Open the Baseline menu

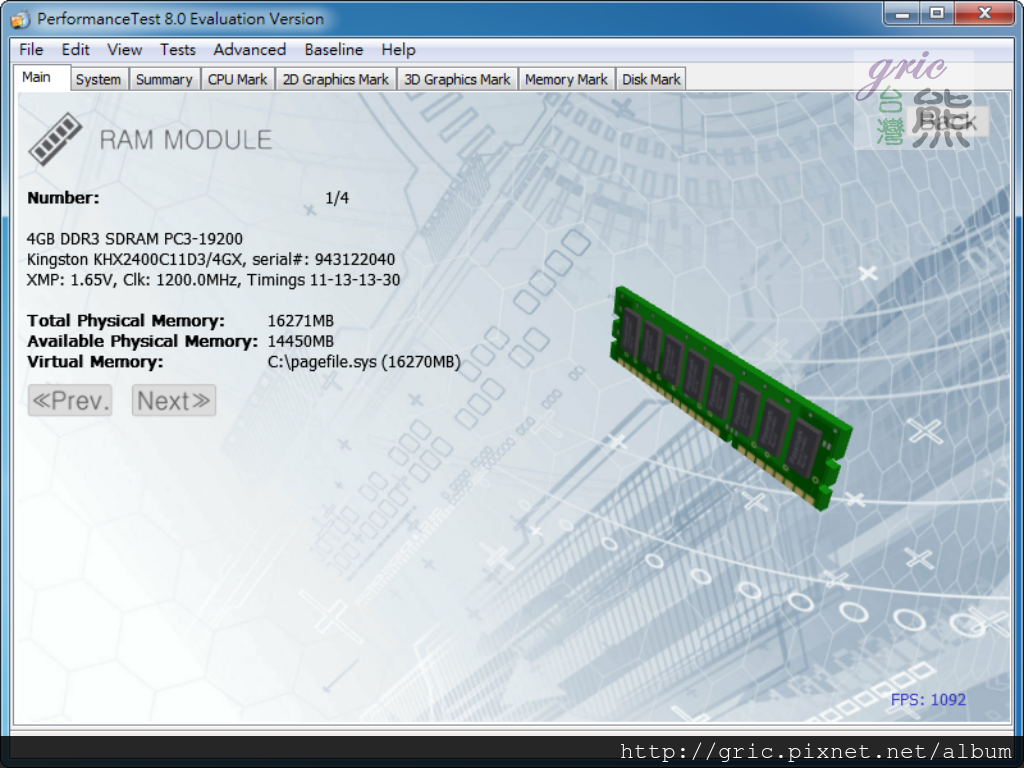333,50
